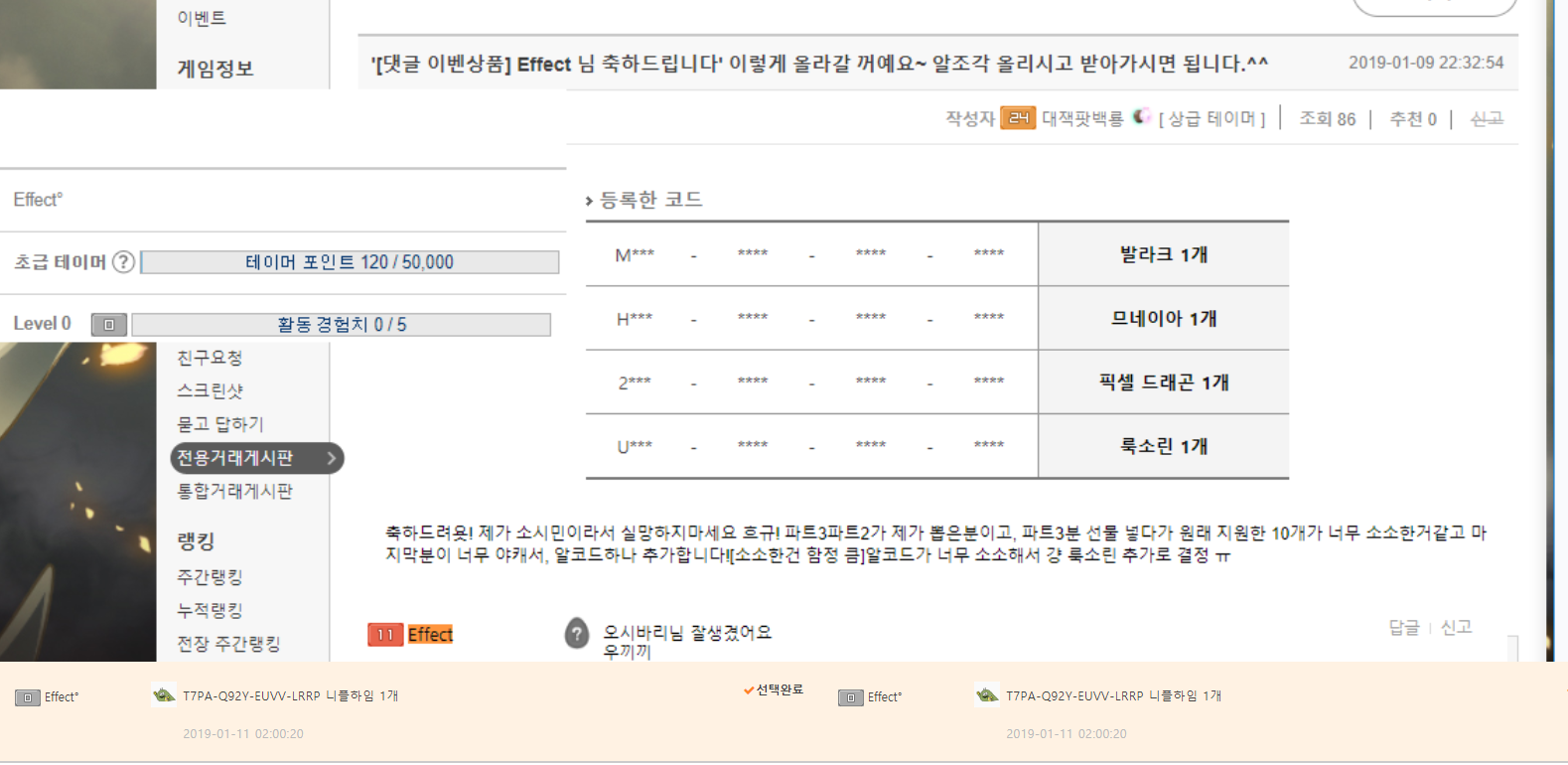The image size is (1568, 765).
Task: Click the red 11 badge beside Effect comment
Action: 385,635
